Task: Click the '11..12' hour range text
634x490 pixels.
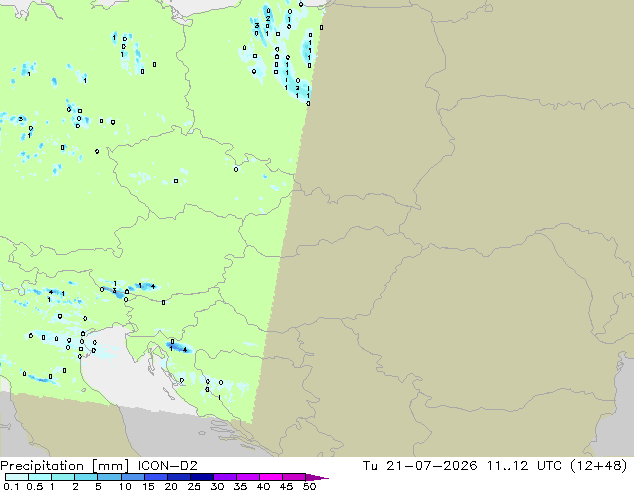Action: (x=507, y=465)
